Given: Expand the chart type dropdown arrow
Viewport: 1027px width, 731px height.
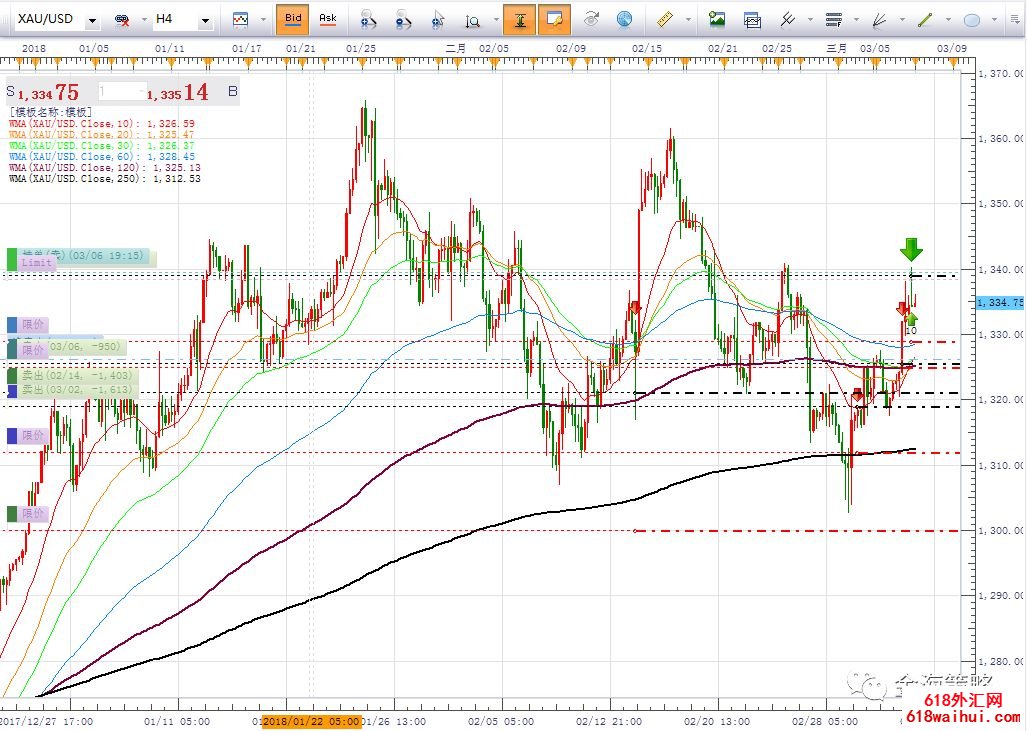Looking at the screenshot, I should coord(263,19).
